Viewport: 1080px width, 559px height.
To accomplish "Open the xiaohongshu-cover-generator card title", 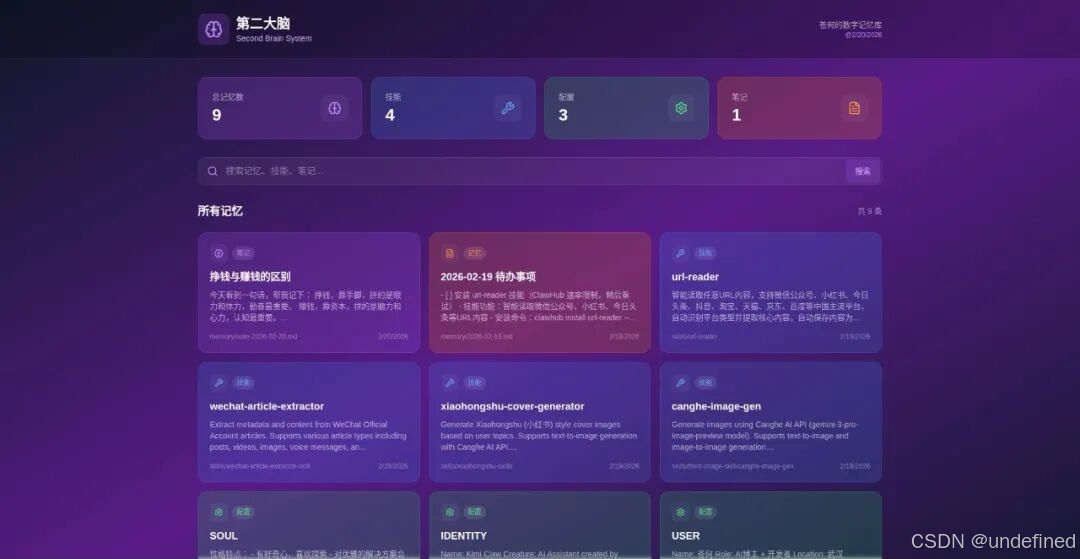I will tap(512, 406).
